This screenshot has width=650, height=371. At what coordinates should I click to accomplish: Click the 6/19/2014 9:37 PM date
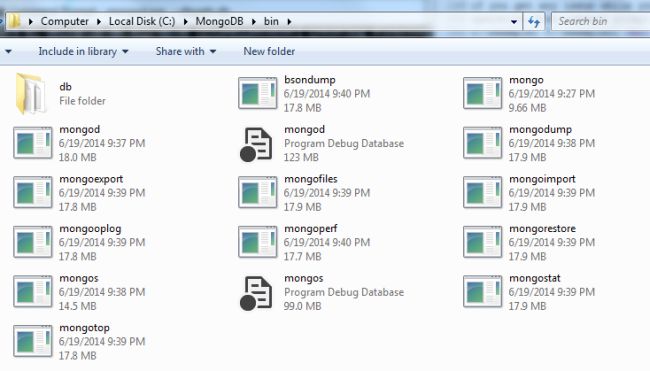[x=102, y=143]
